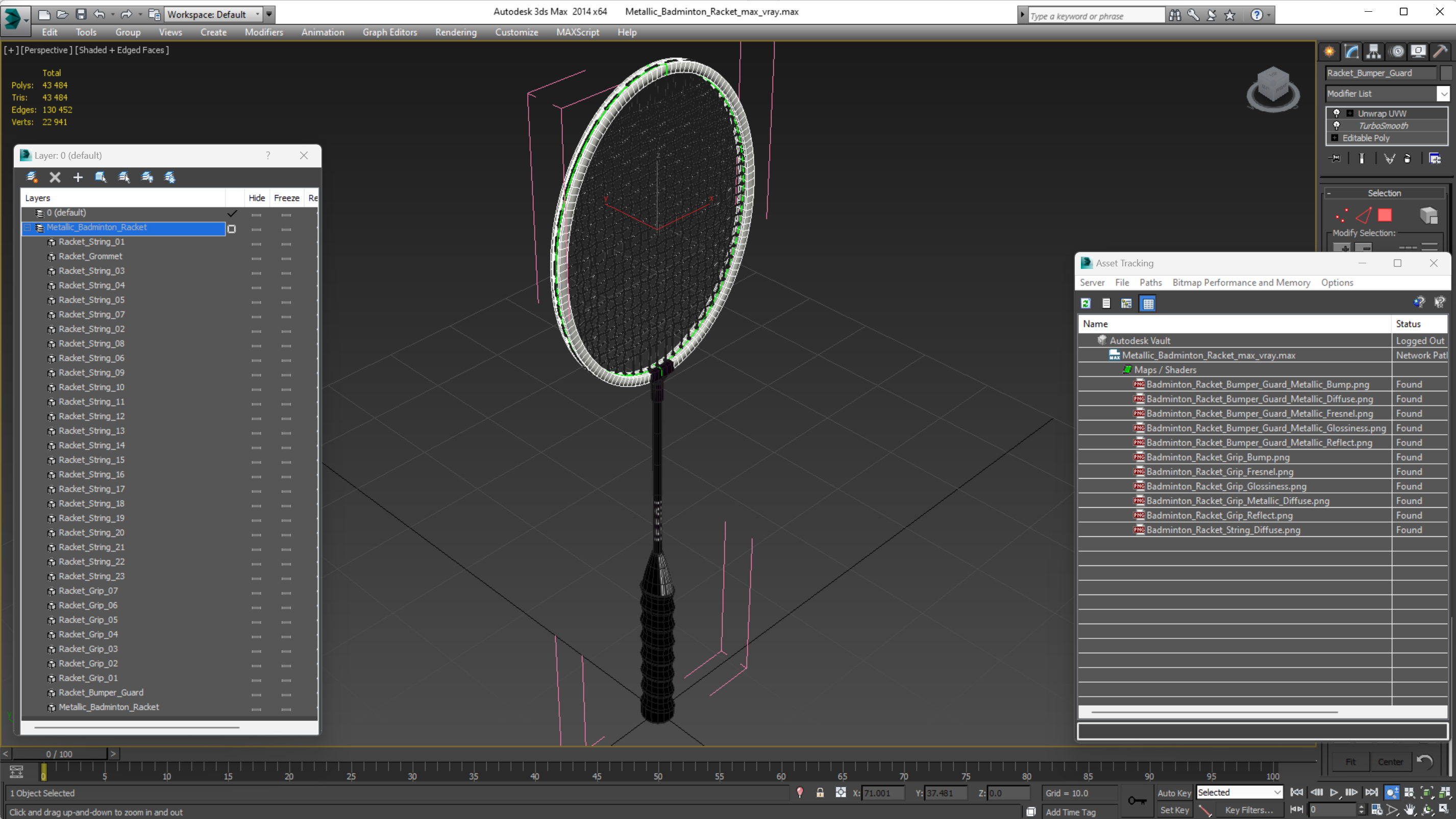Toggle Selection Lock padlock icon
The height and width of the screenshot is (819, 1456).
(x=820, y=792)
